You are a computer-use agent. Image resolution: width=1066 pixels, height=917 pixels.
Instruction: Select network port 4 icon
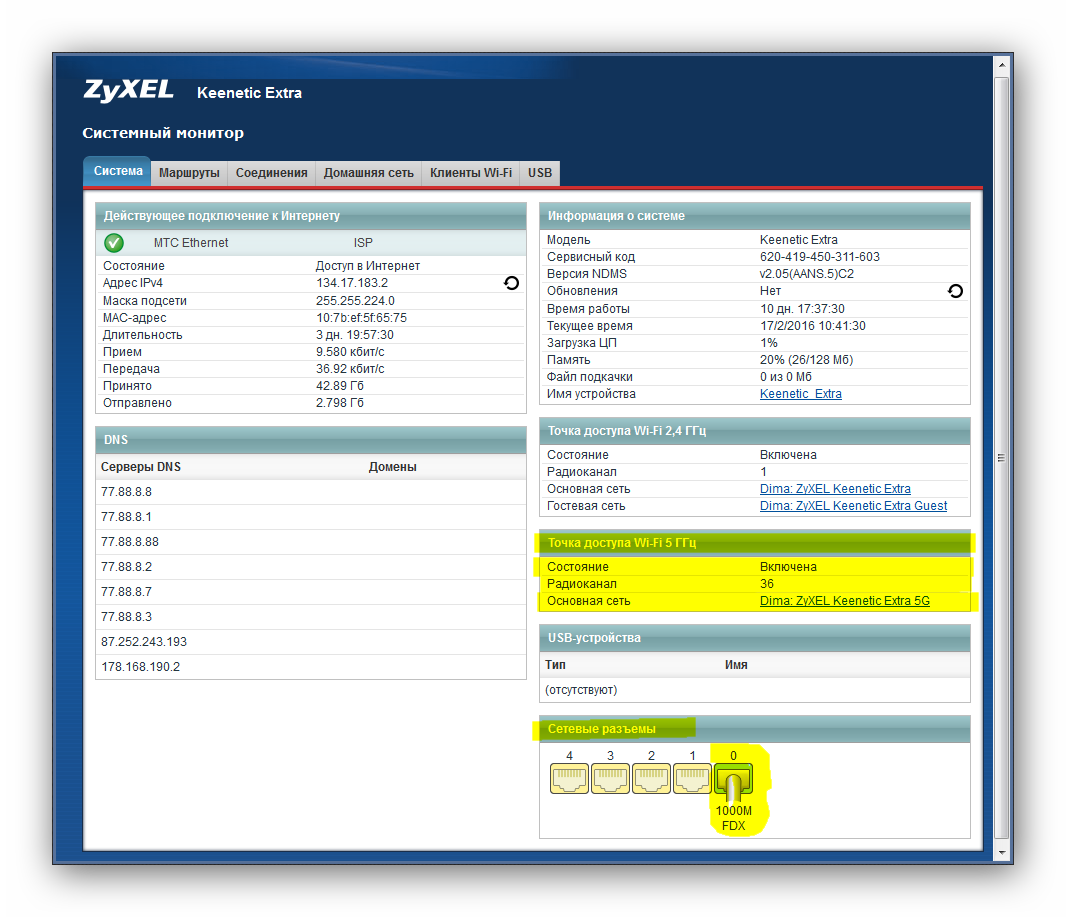pos(569,778)
